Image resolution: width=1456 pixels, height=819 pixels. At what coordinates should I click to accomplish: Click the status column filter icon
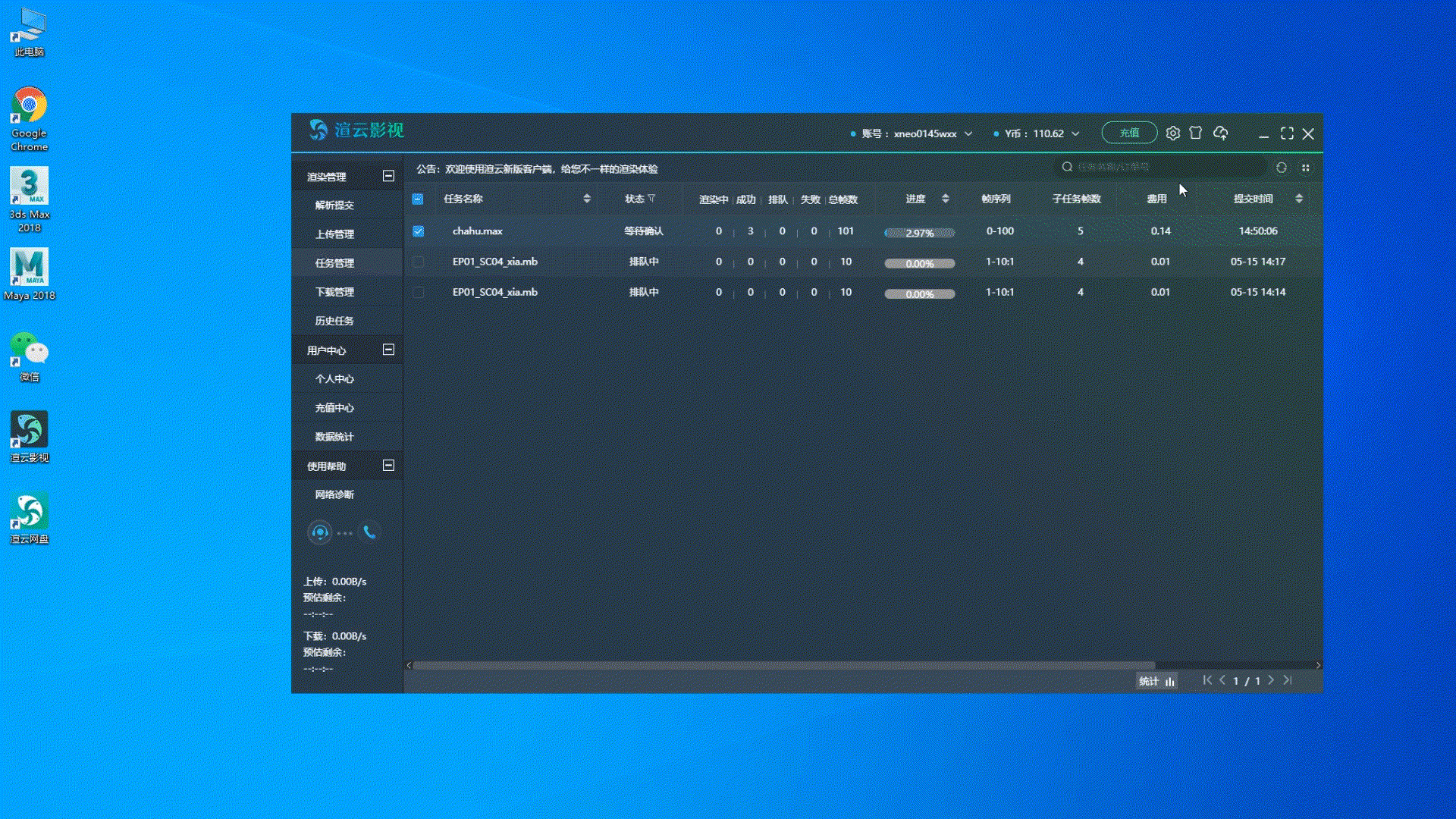(651, 199)
